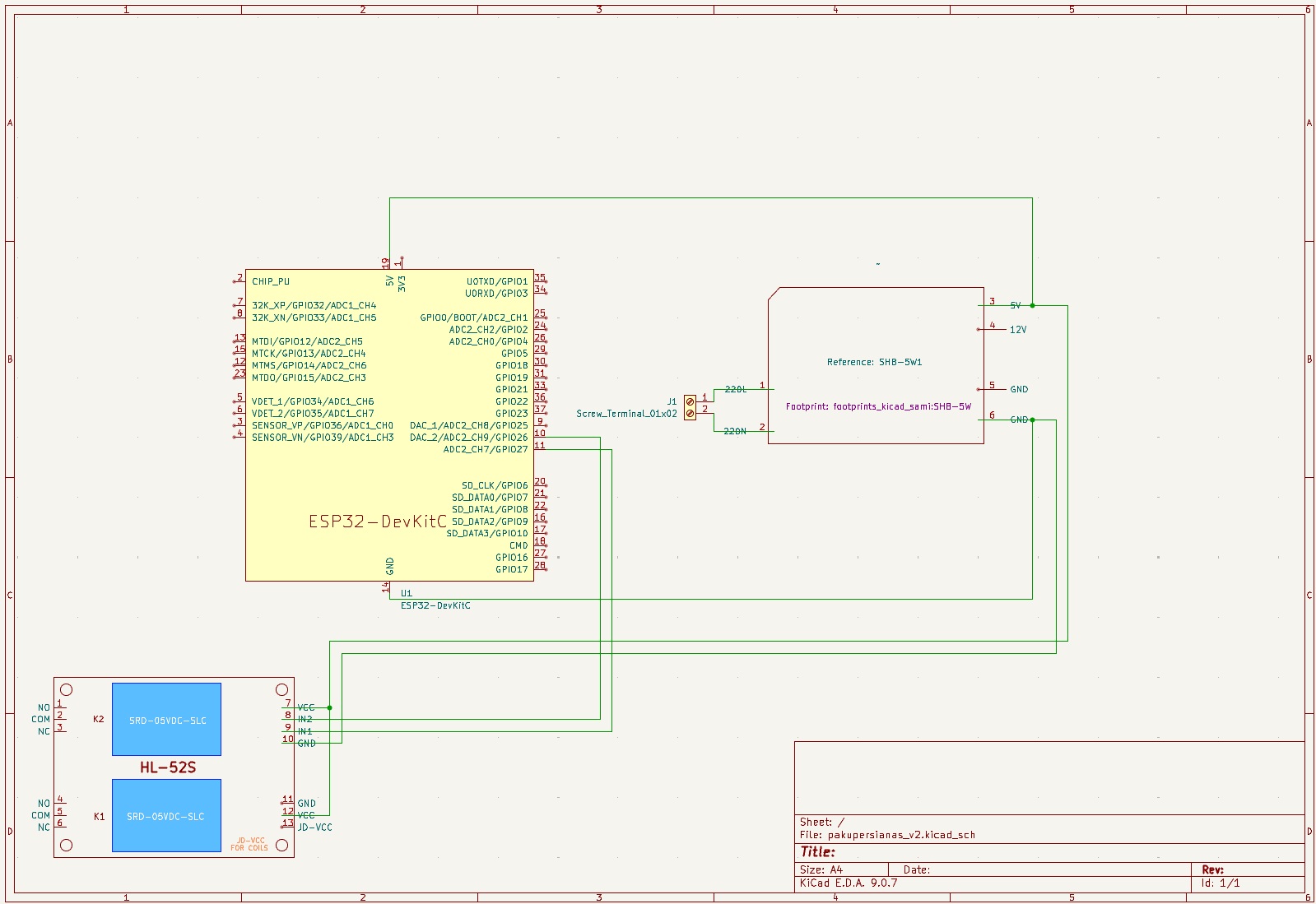Screen dimensions: 1316x904
Task: Select the Title: field in title block
Action: point(817,852)
